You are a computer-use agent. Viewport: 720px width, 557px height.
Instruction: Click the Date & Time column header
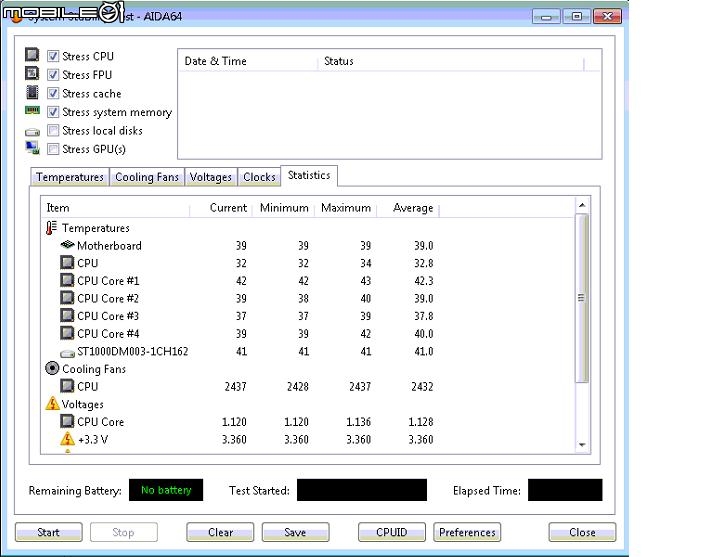pos(248,61)
